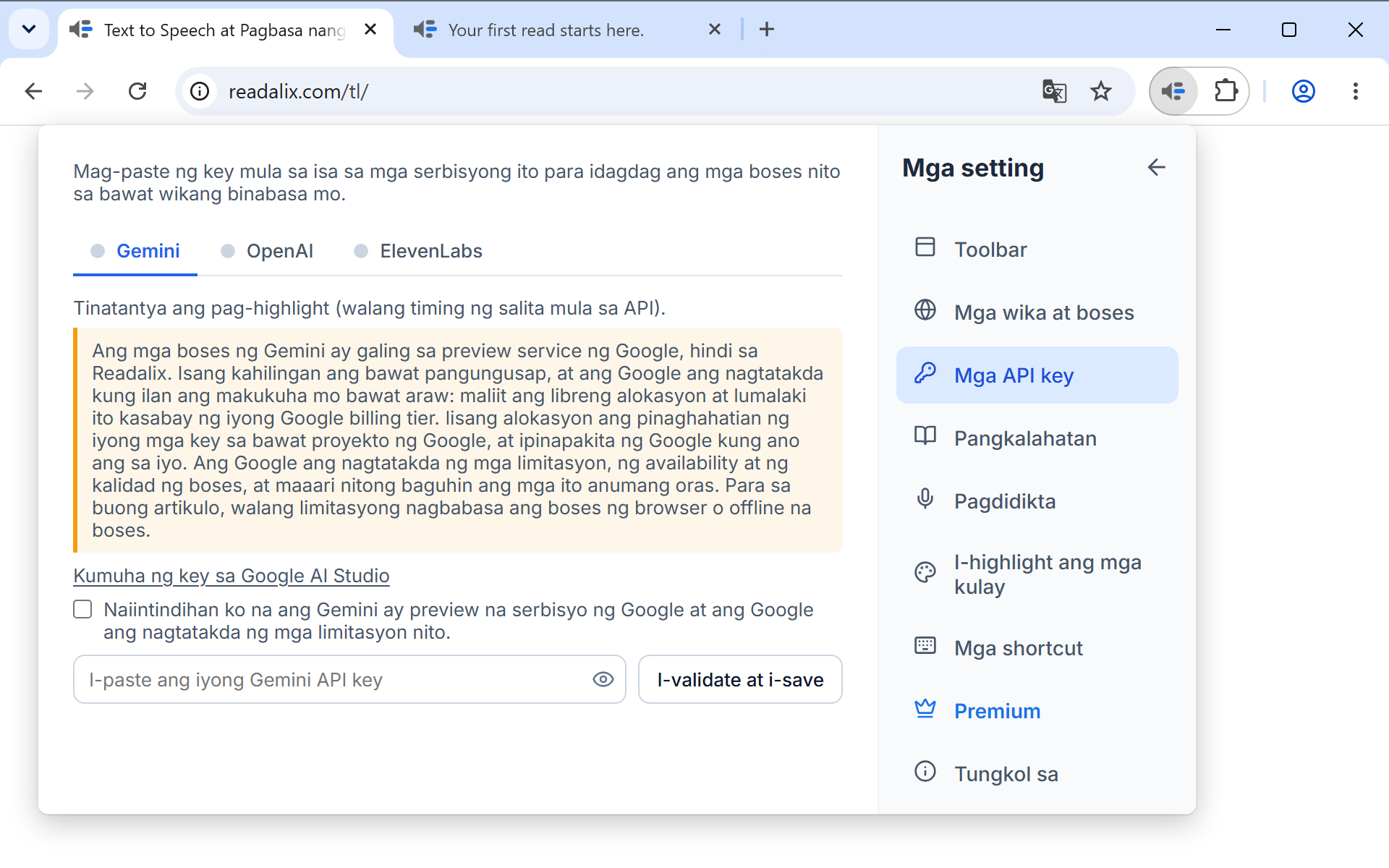Screen dimensions: 1389x868
Task: Open the Pangkalahatan settings section
Action: pos(1037,438)
